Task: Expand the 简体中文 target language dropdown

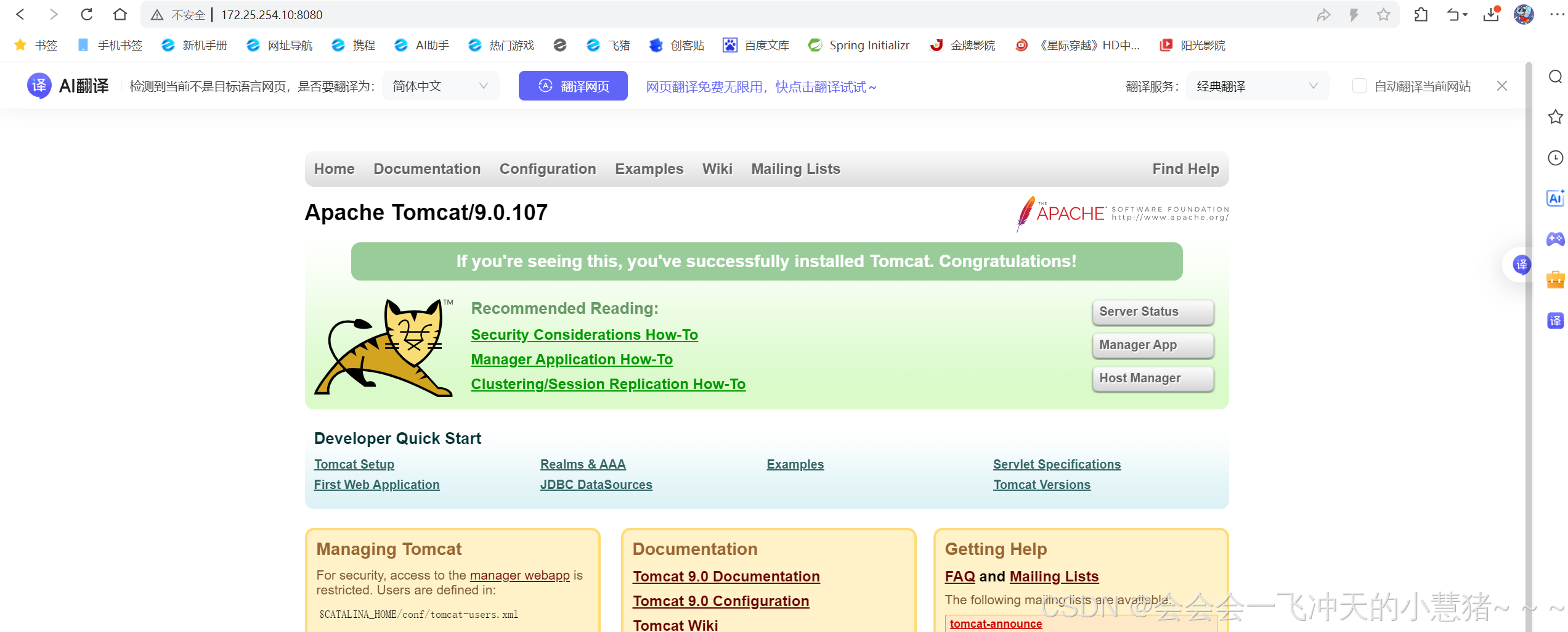Action: pos(441,86)
